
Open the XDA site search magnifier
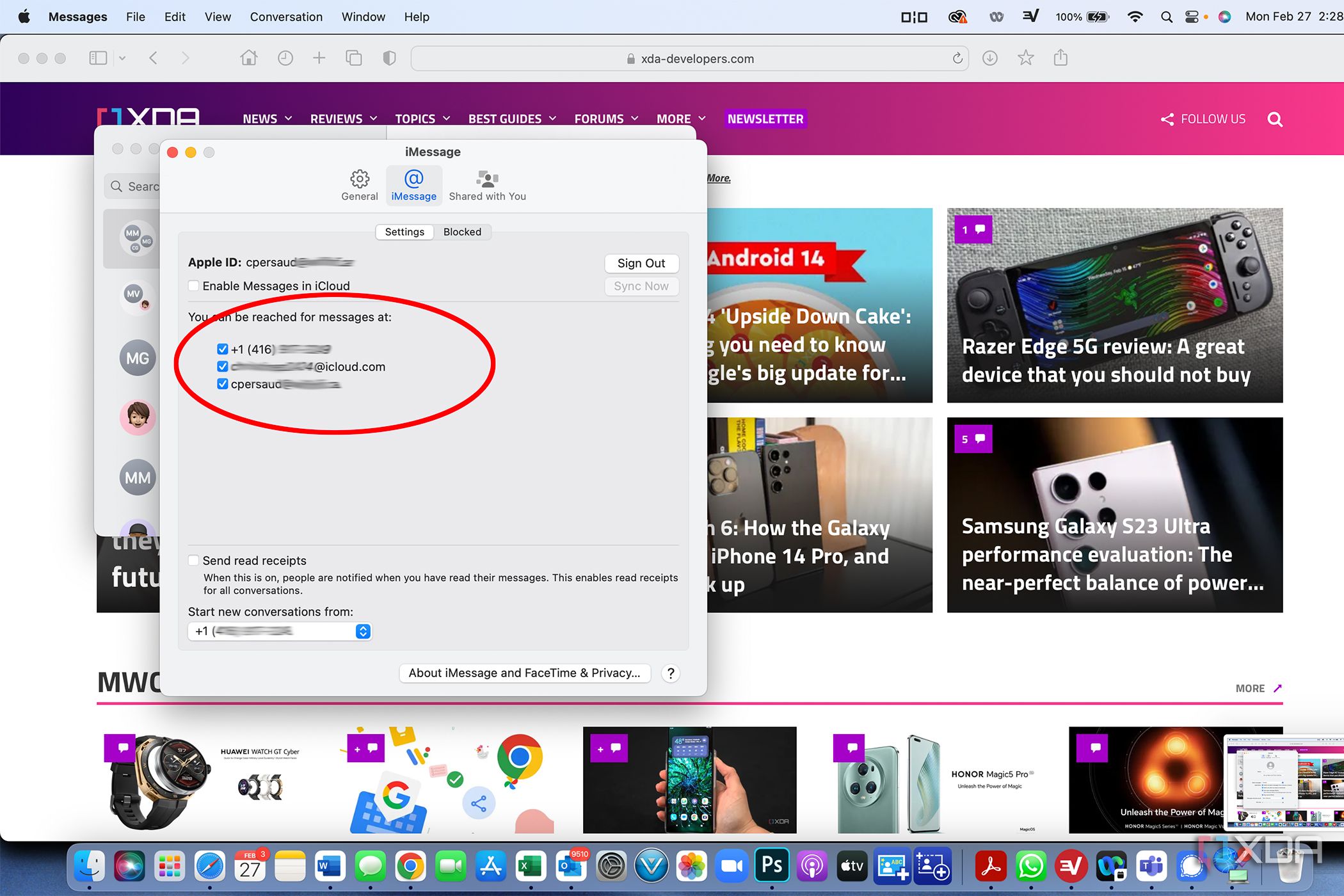(x=1274, y=120)
